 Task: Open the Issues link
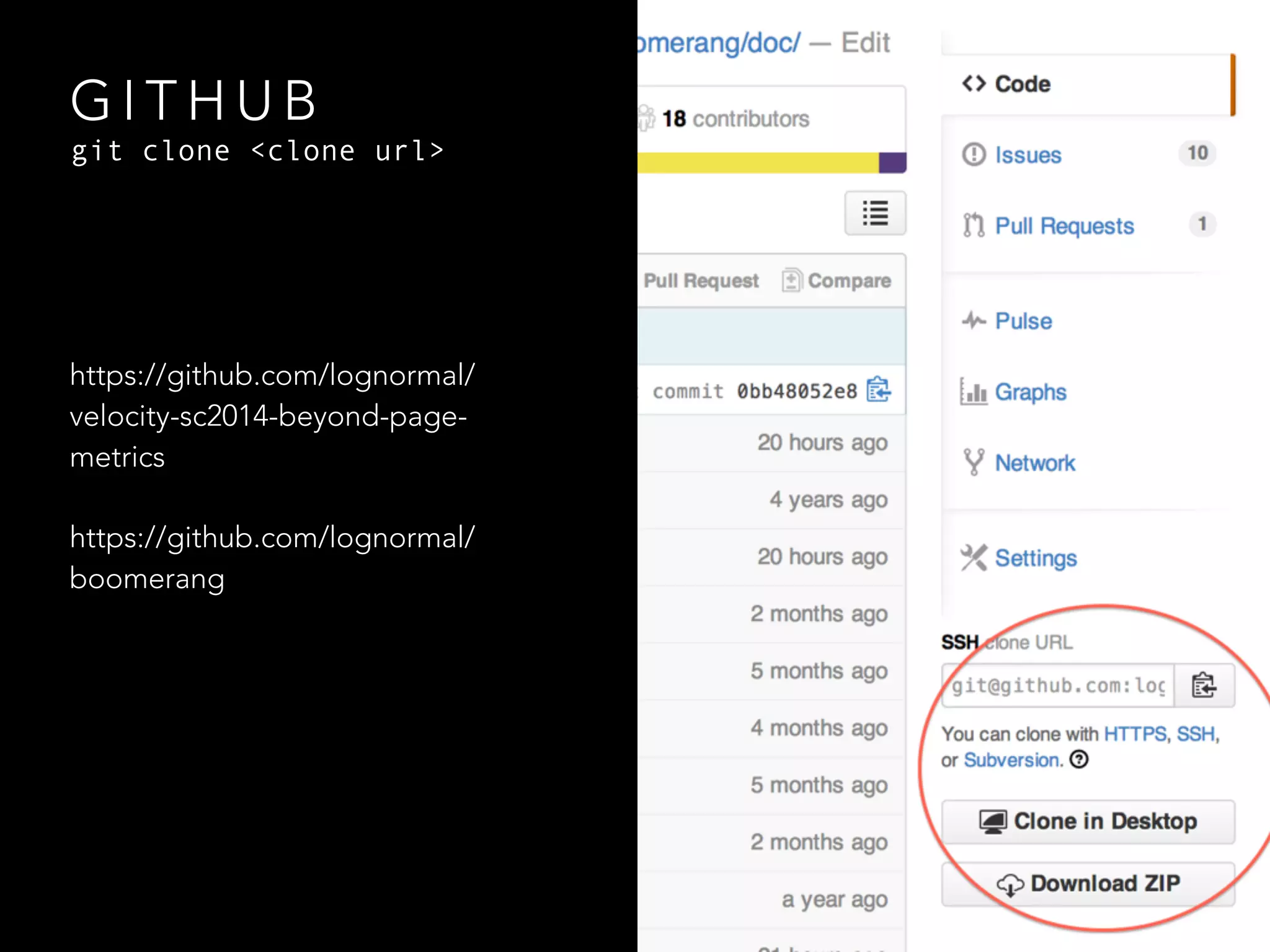click(x=1028, y=155)
